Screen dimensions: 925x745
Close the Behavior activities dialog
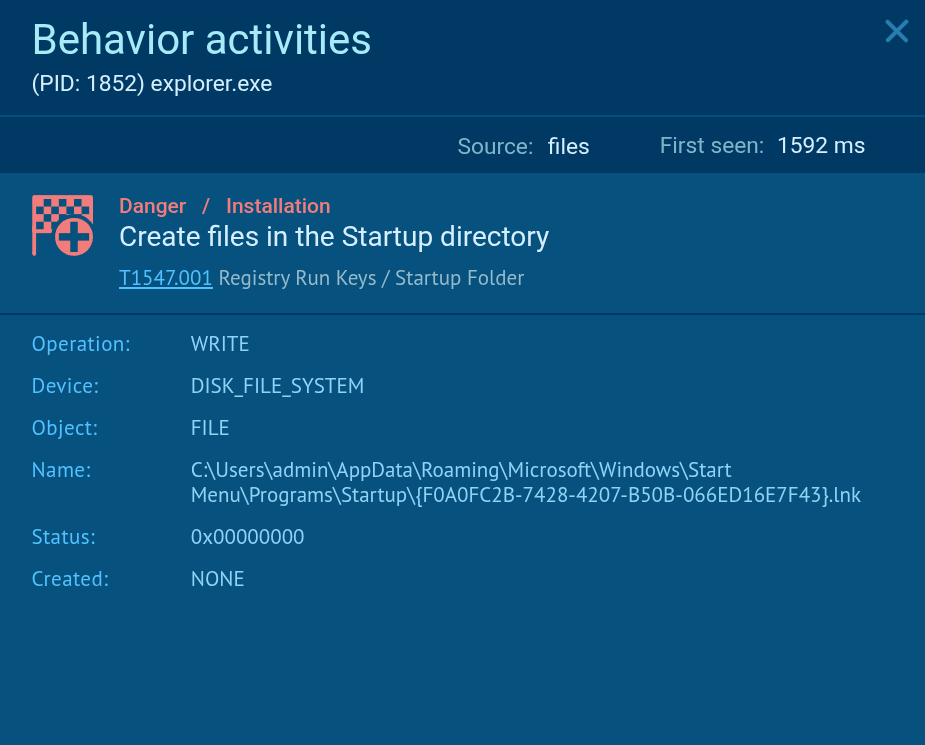click(896, 32)
